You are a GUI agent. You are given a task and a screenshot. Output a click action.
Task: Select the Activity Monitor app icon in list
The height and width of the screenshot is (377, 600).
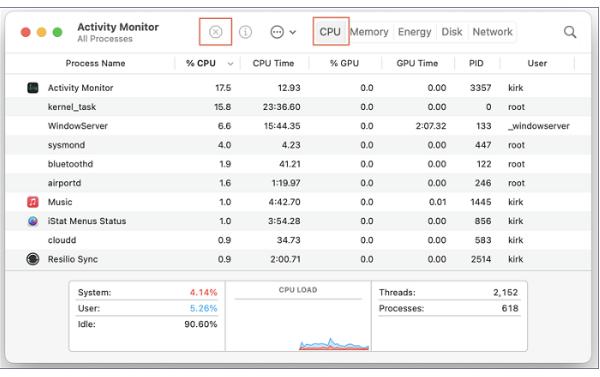point(33,88)
